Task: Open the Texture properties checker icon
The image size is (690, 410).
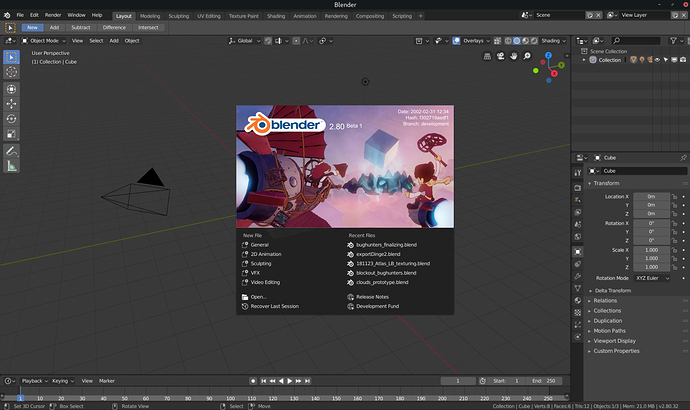Action: (x=578, y=312)
